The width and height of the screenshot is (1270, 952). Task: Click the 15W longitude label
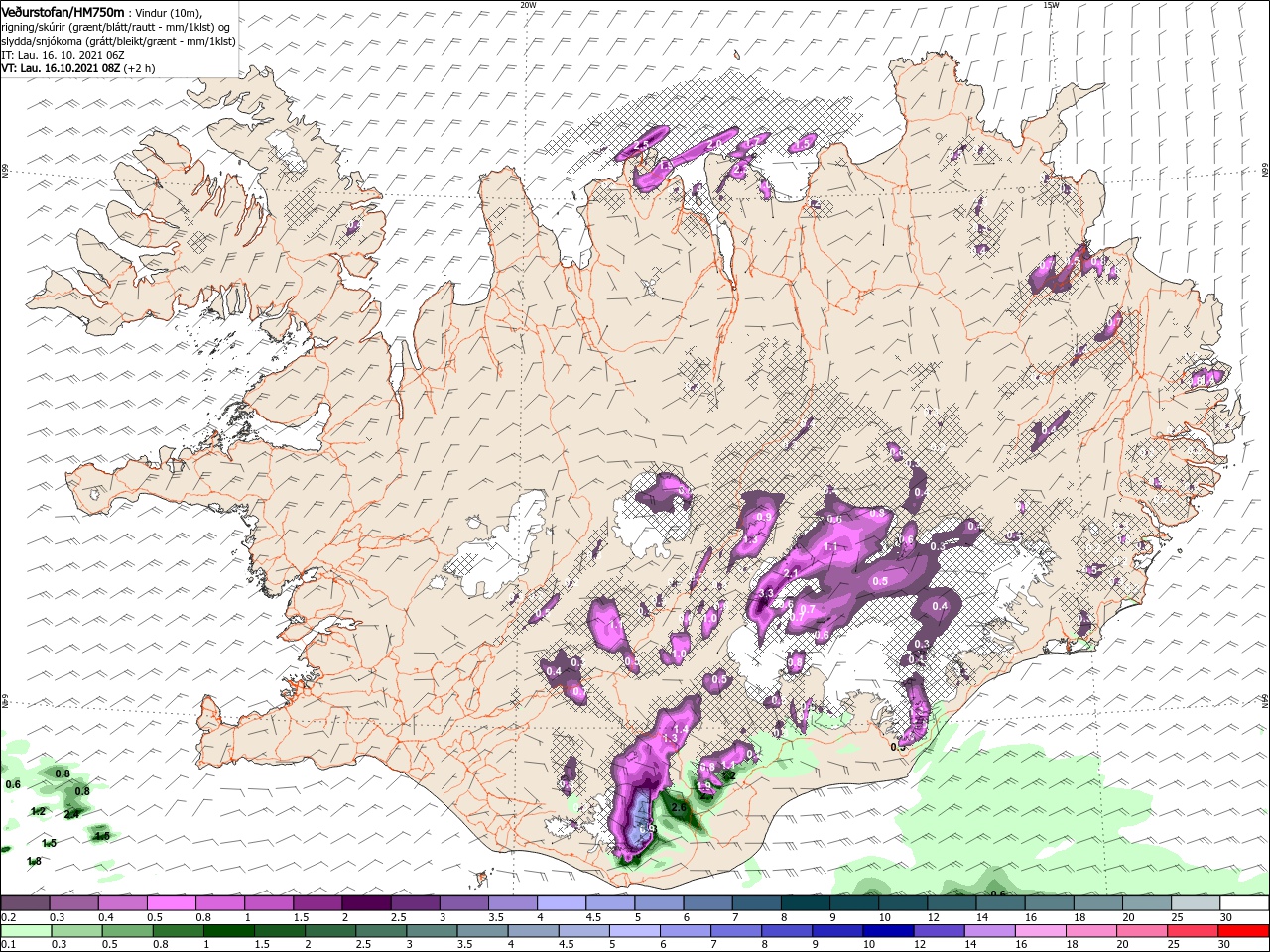tap(1050, 5)
